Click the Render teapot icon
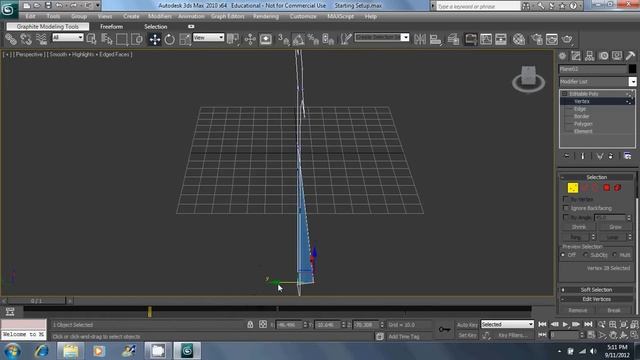Viewport: 640px width, 360px height. [567, 39]
